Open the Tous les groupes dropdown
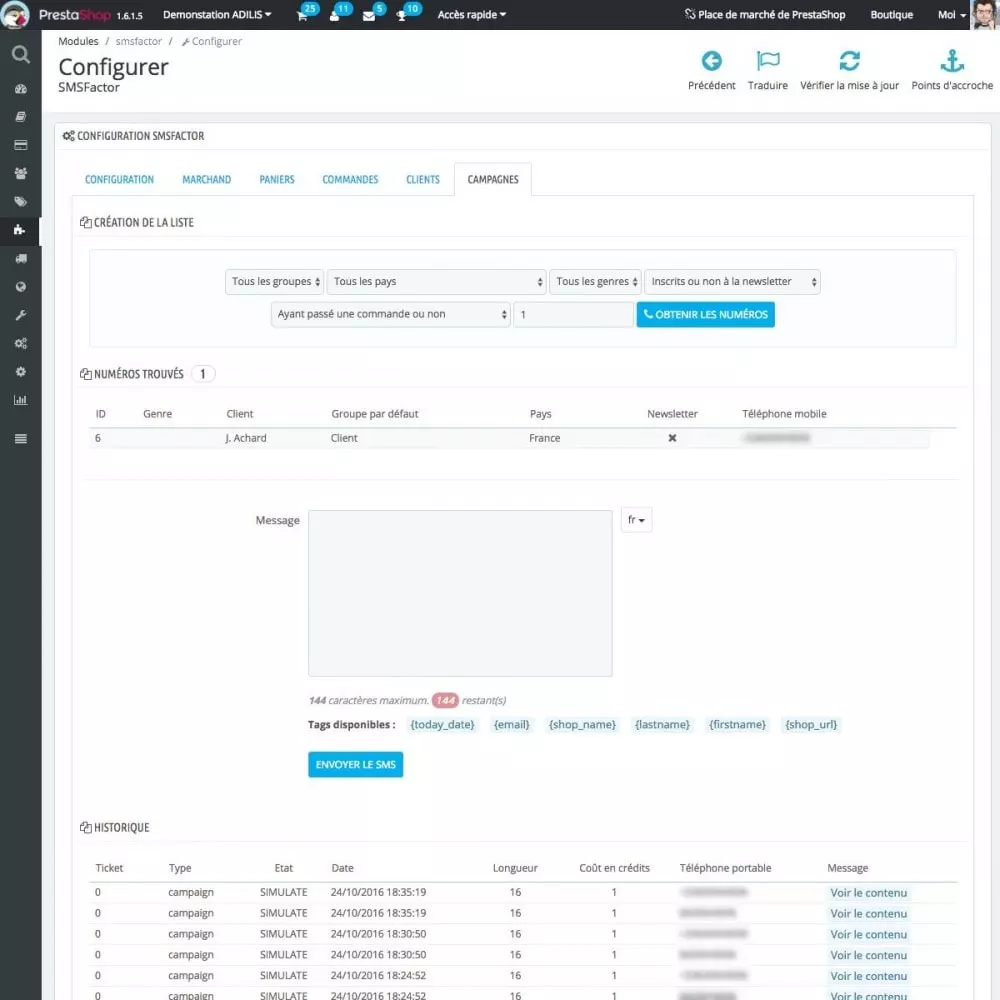This screenshot has width=1000, height=1000. pos(274,282)
